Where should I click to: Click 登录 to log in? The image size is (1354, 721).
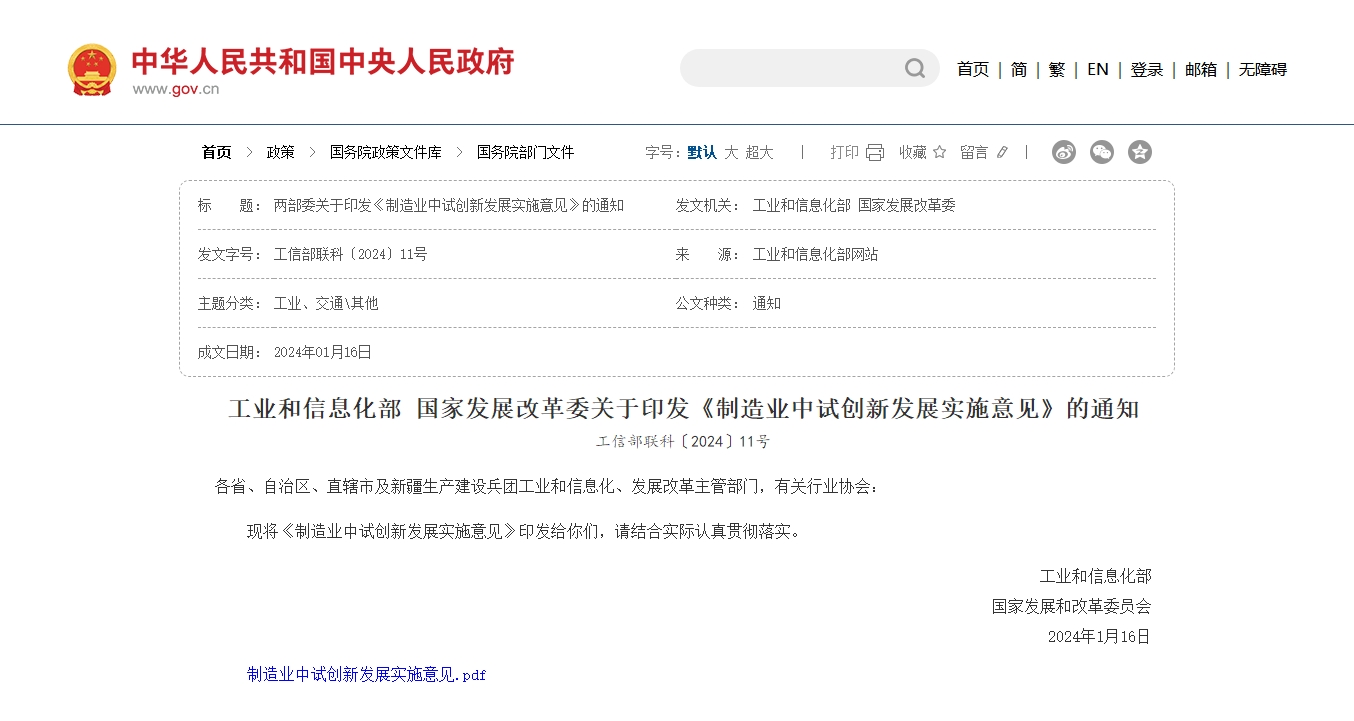(x=1146, y=69)
